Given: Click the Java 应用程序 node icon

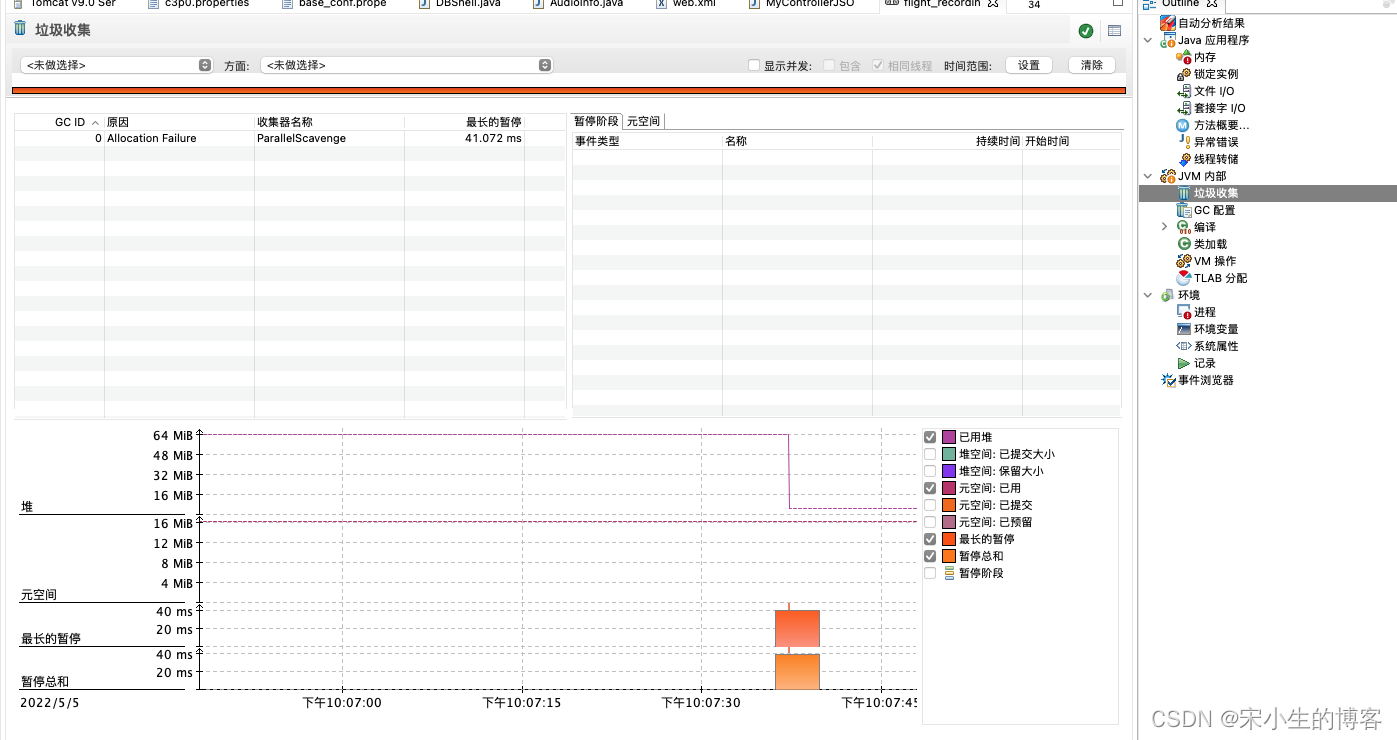Looking at the screenshot, I should pyautogui.click(x=1168, y=40).
